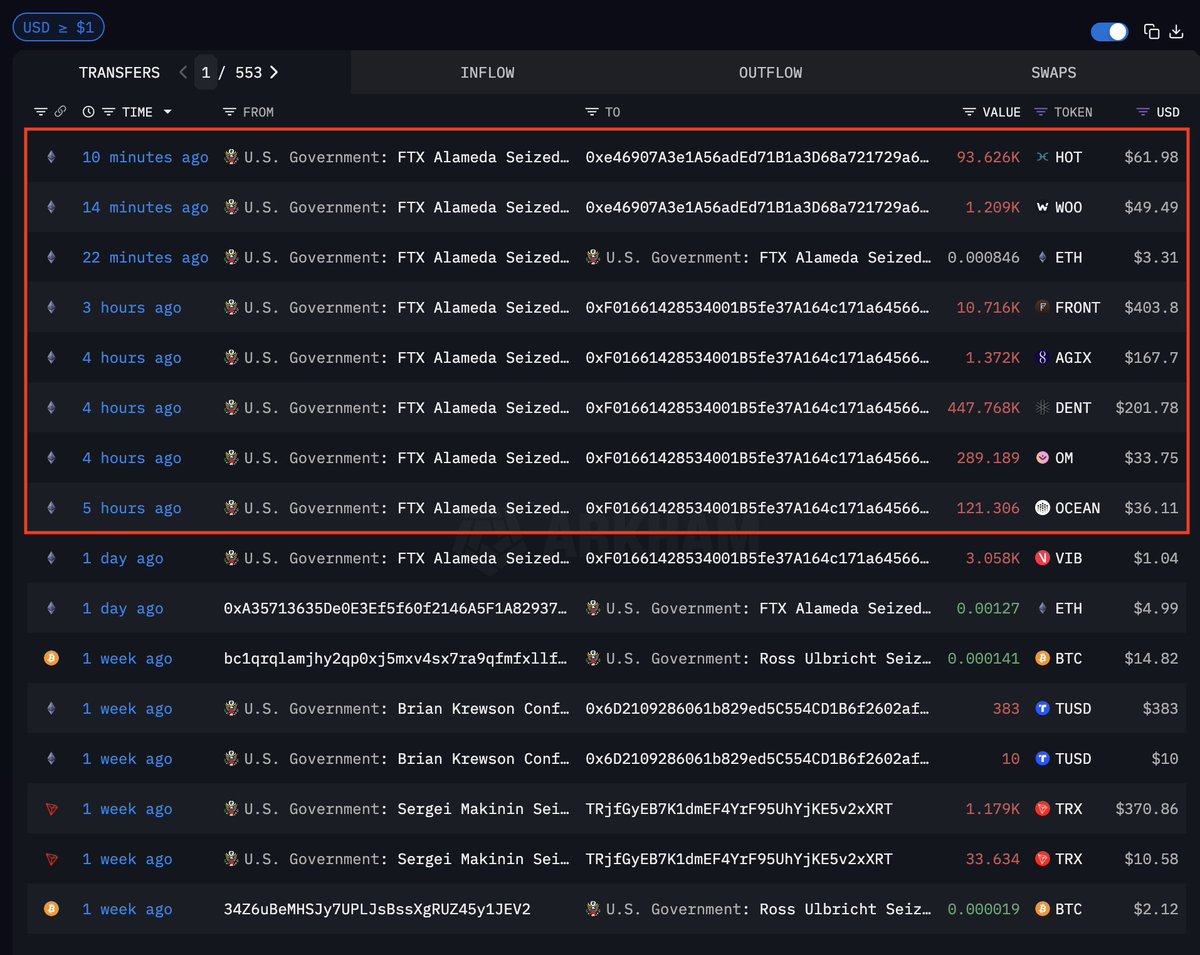Open the USD ≥ $1 filter pill
Image resolution: width=1200 pixels, height=955 pixels.
point(58,27)
